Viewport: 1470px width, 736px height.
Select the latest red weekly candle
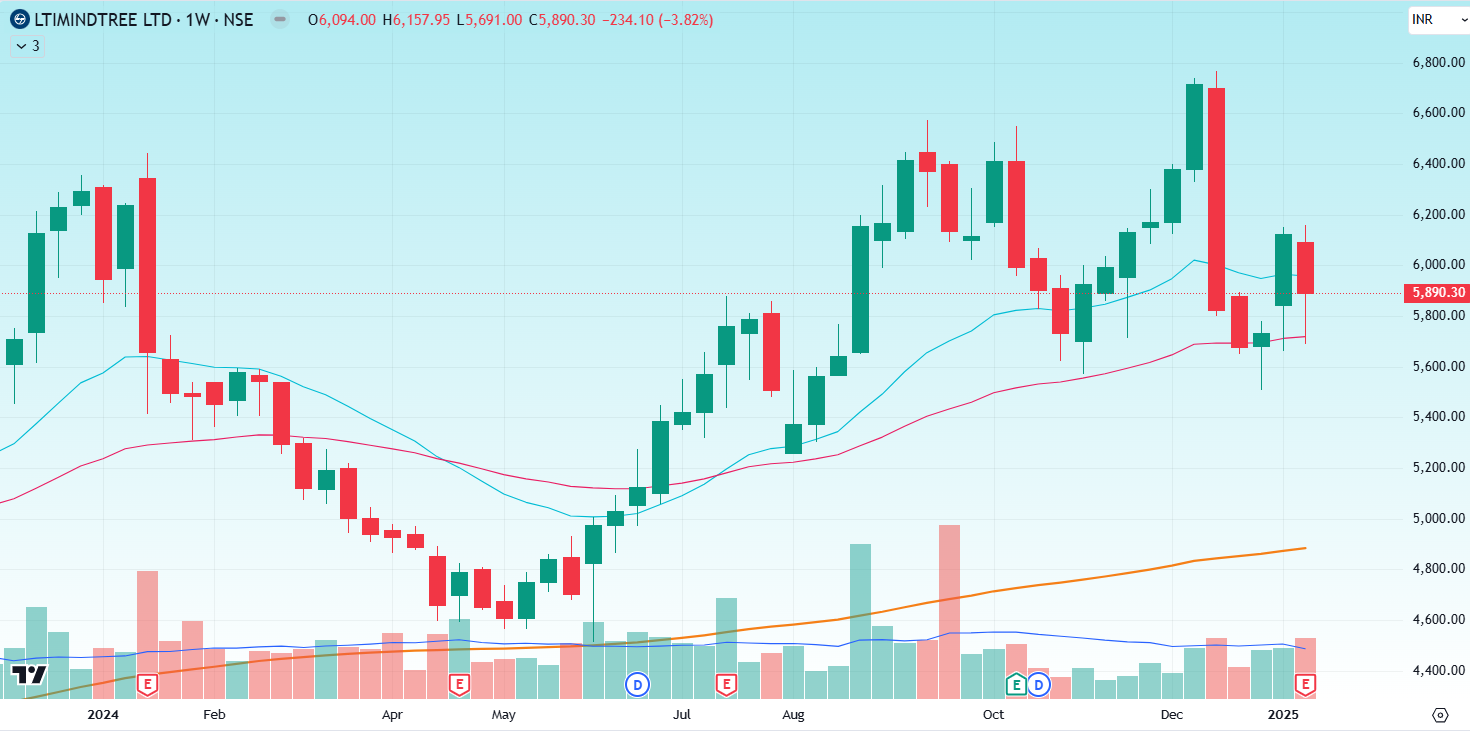(1305, 268)
